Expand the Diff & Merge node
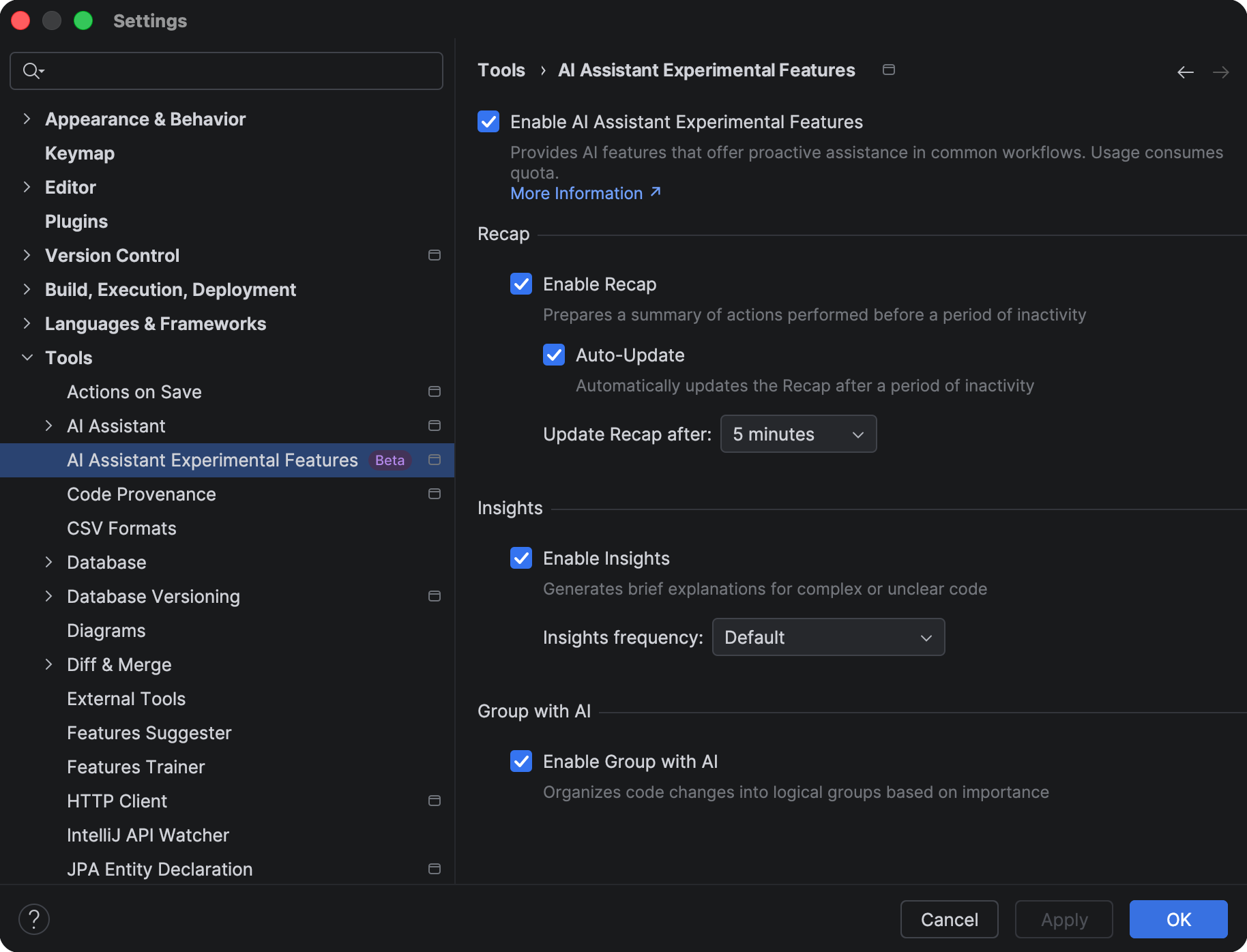 pyautogui.click(x=48, y=664)
